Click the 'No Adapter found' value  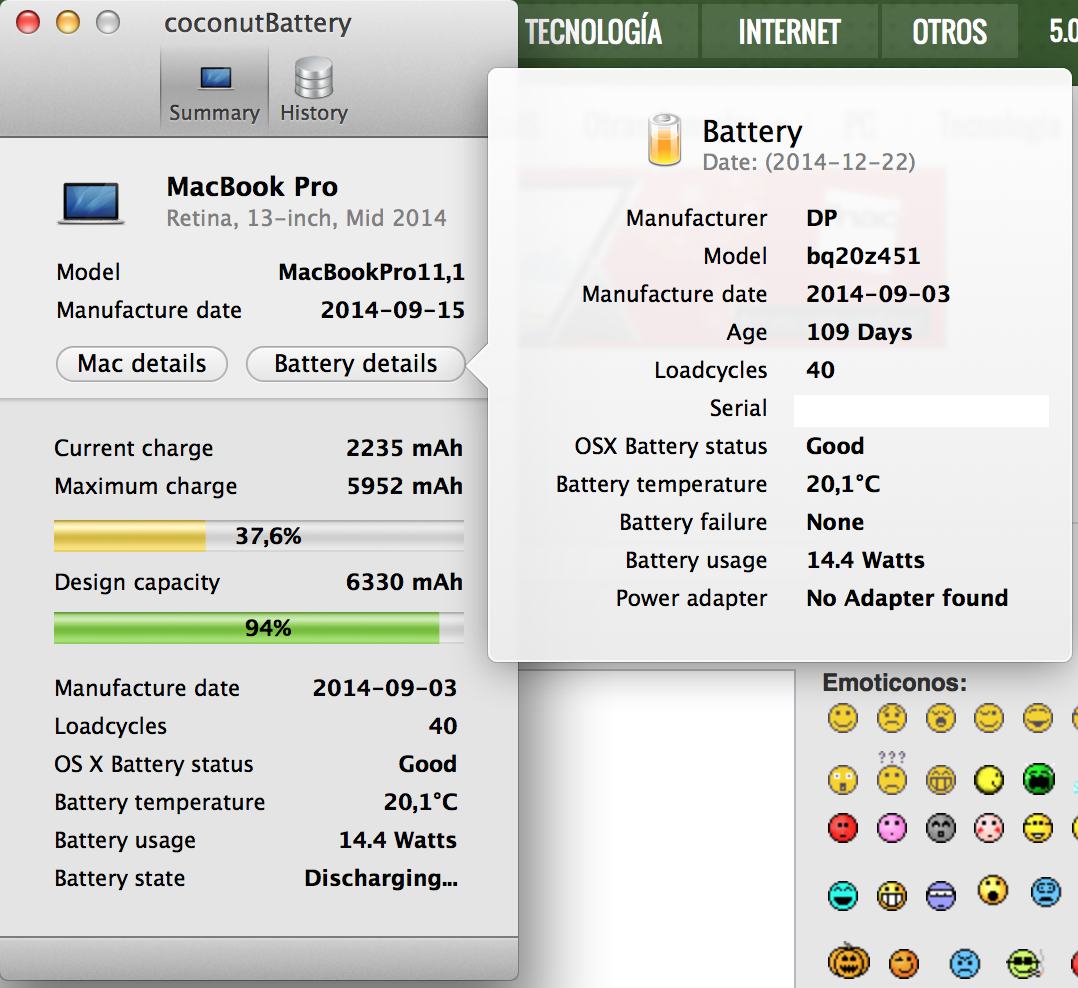[907, 598]
